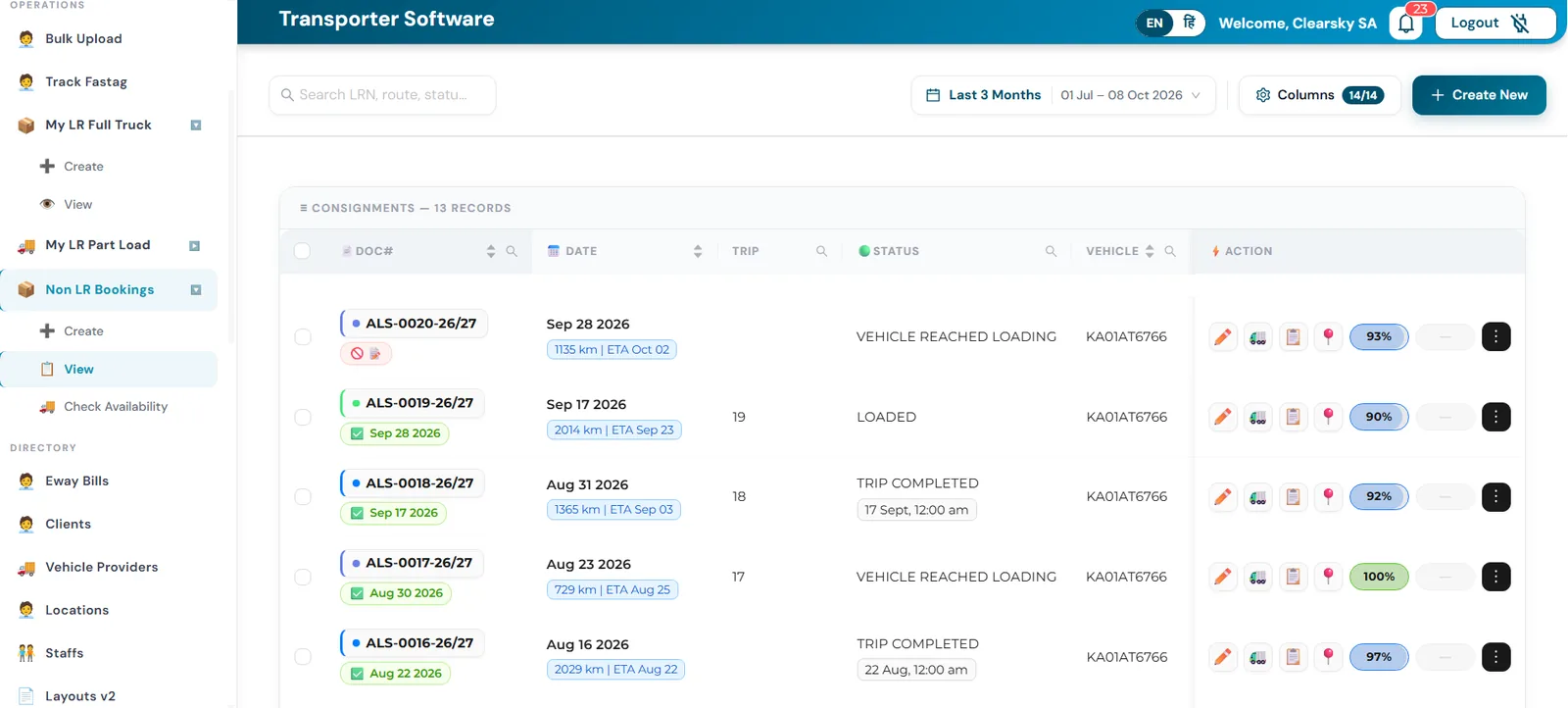Edit consignment ALS-0020-26/27 with pencil icon
This screenshot has width=1568, height=708.
coord(1223,337)
